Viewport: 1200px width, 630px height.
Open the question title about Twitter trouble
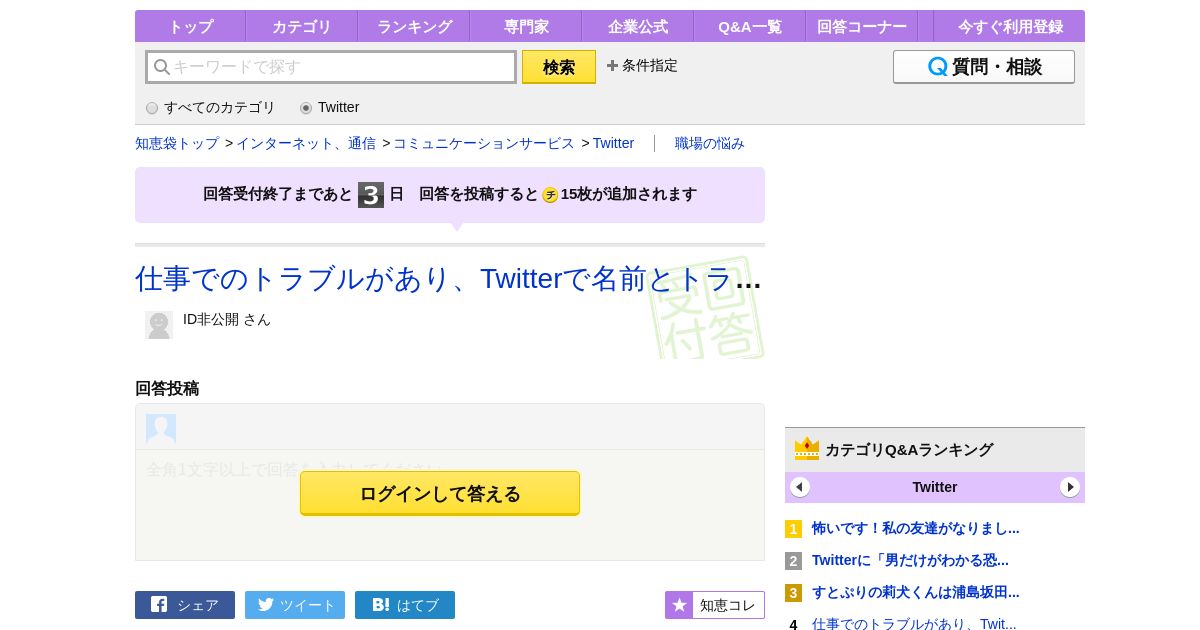448,278
